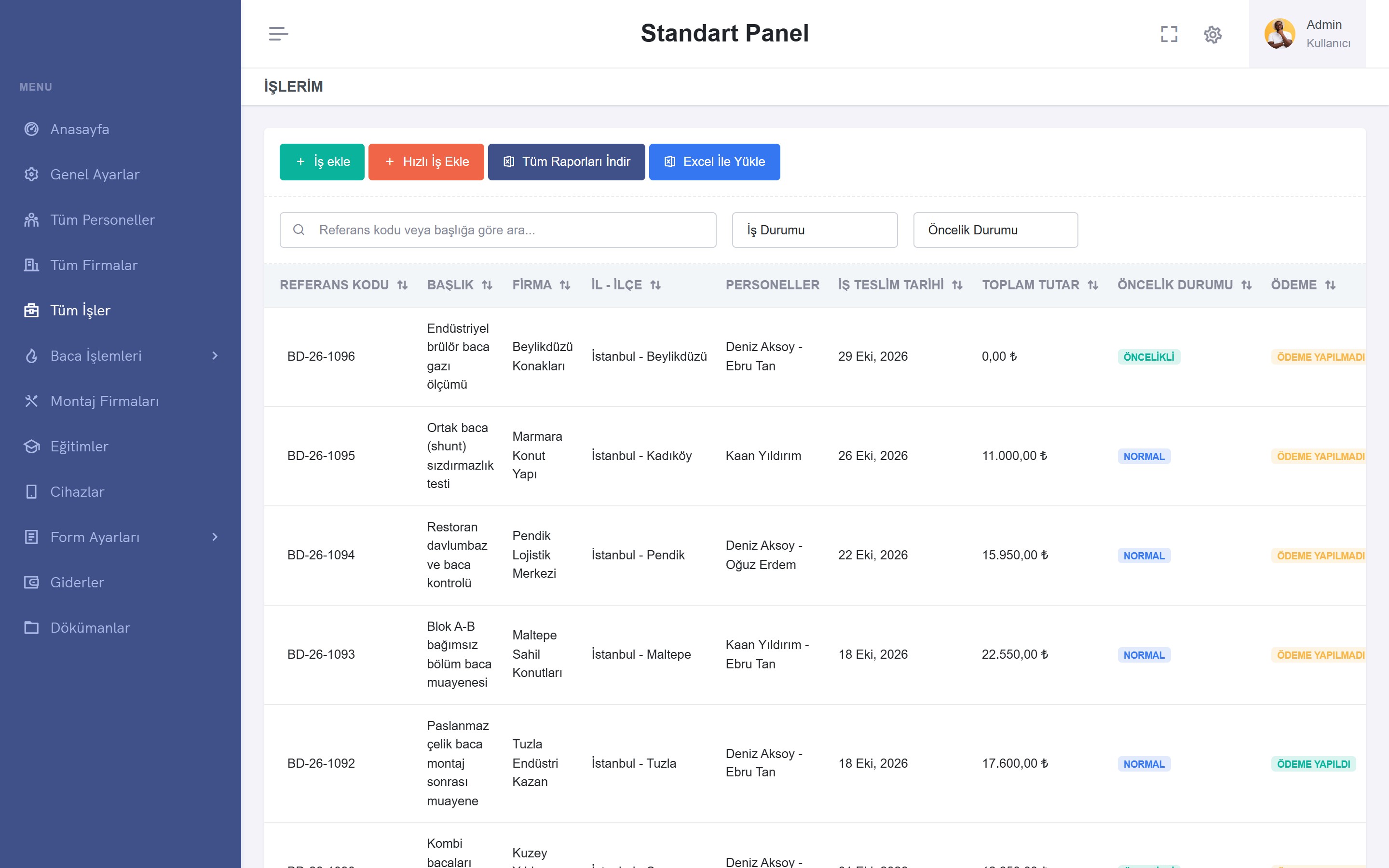
Task: Download all reports with Tüm Raporları İndir
Action: coord(567,162)
